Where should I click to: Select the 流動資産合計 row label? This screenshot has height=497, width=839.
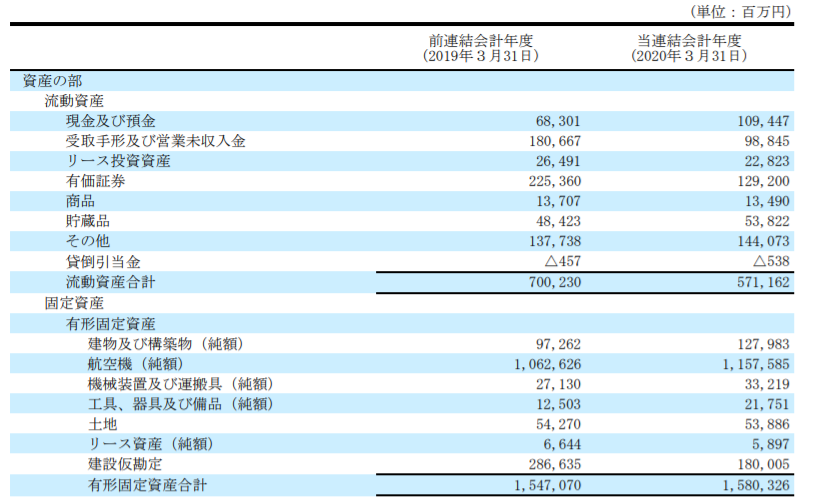click(110, 282)
